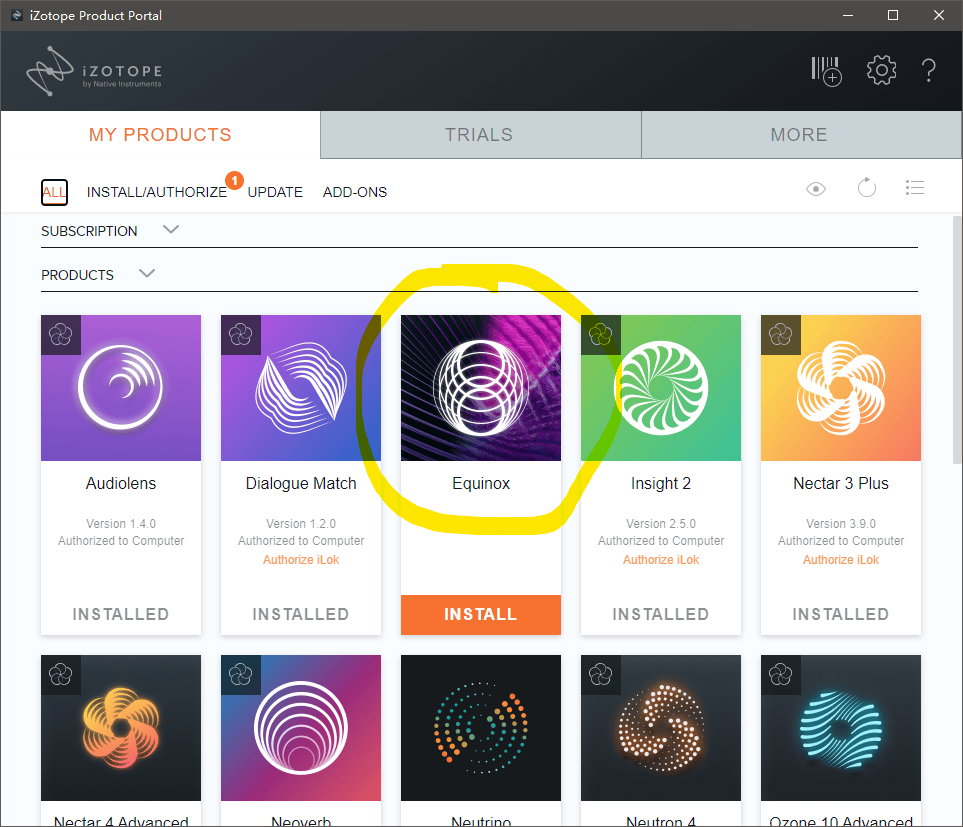Viewport: 963px width, 827px height.
Task: Select the Dialogue Match product artwork
Action: 301,388
